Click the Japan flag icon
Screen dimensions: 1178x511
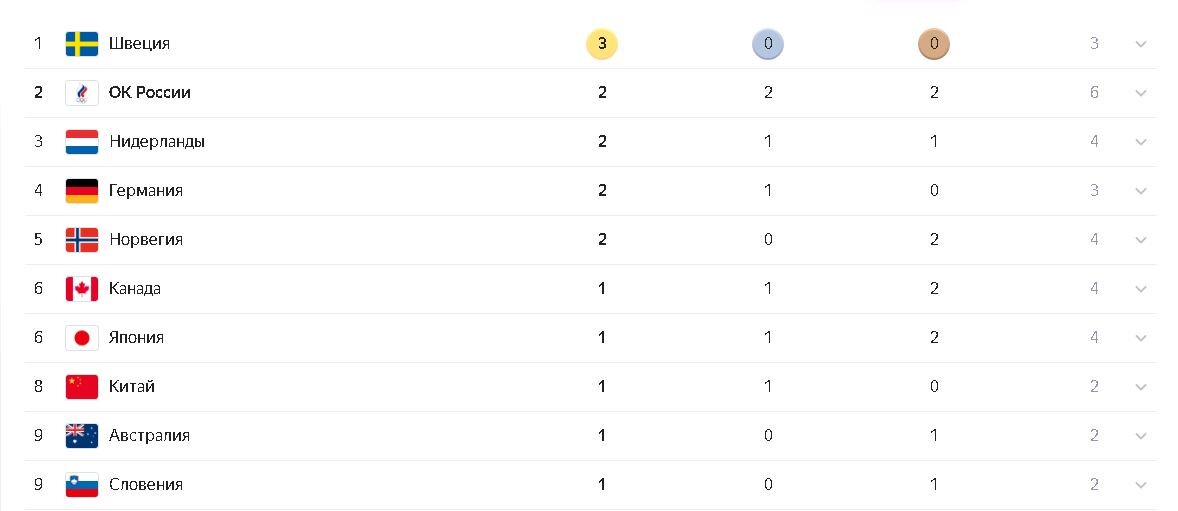82,337
